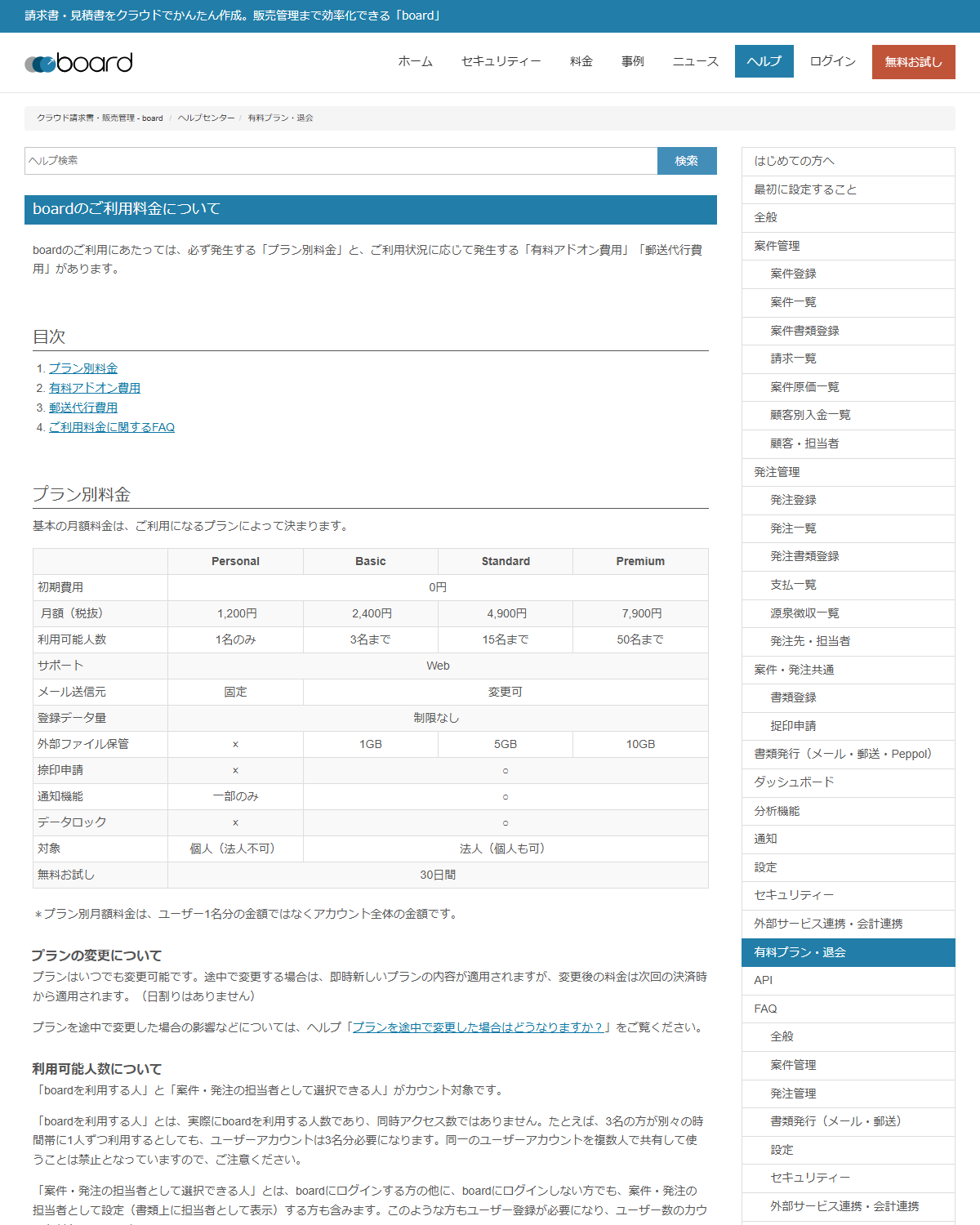Click the ログイン link
Viewport: 980px width, 1225px height.
[832, 61]
